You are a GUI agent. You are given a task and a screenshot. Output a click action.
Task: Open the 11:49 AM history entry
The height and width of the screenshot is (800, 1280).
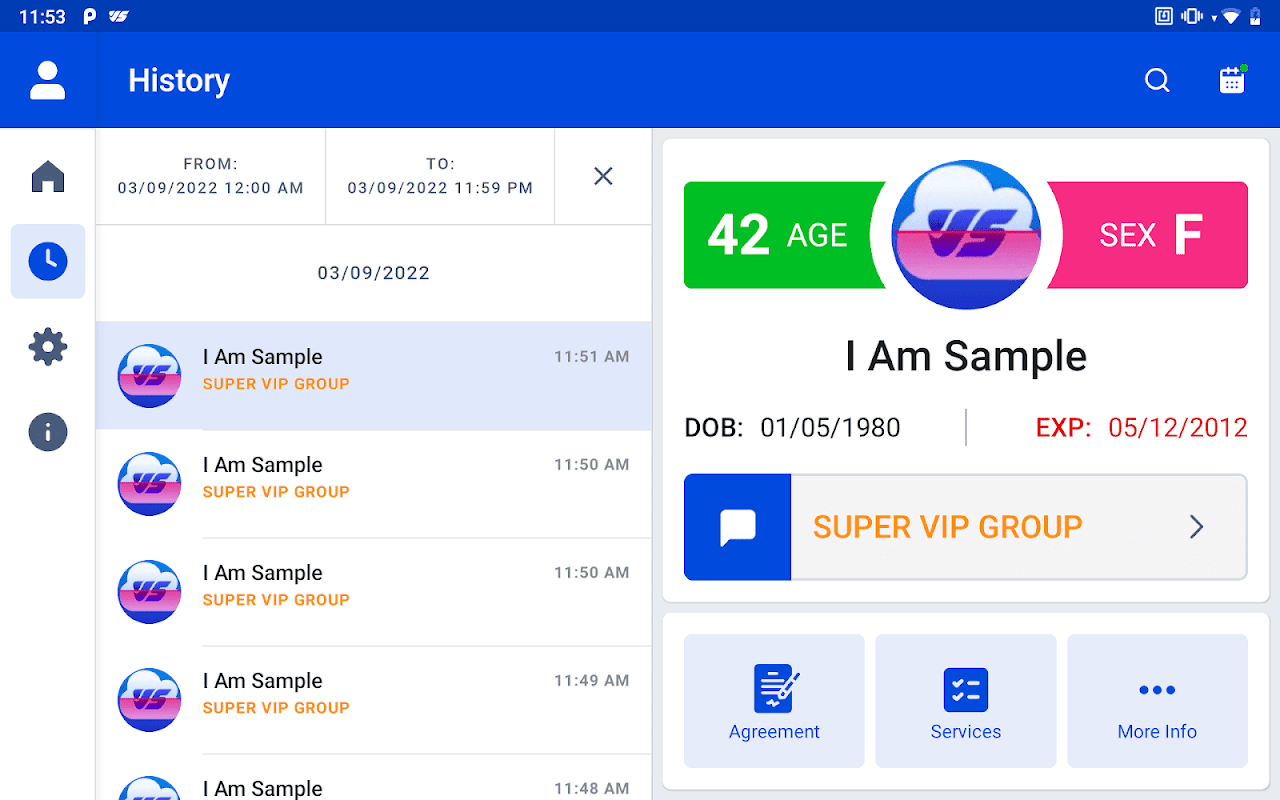374,700
